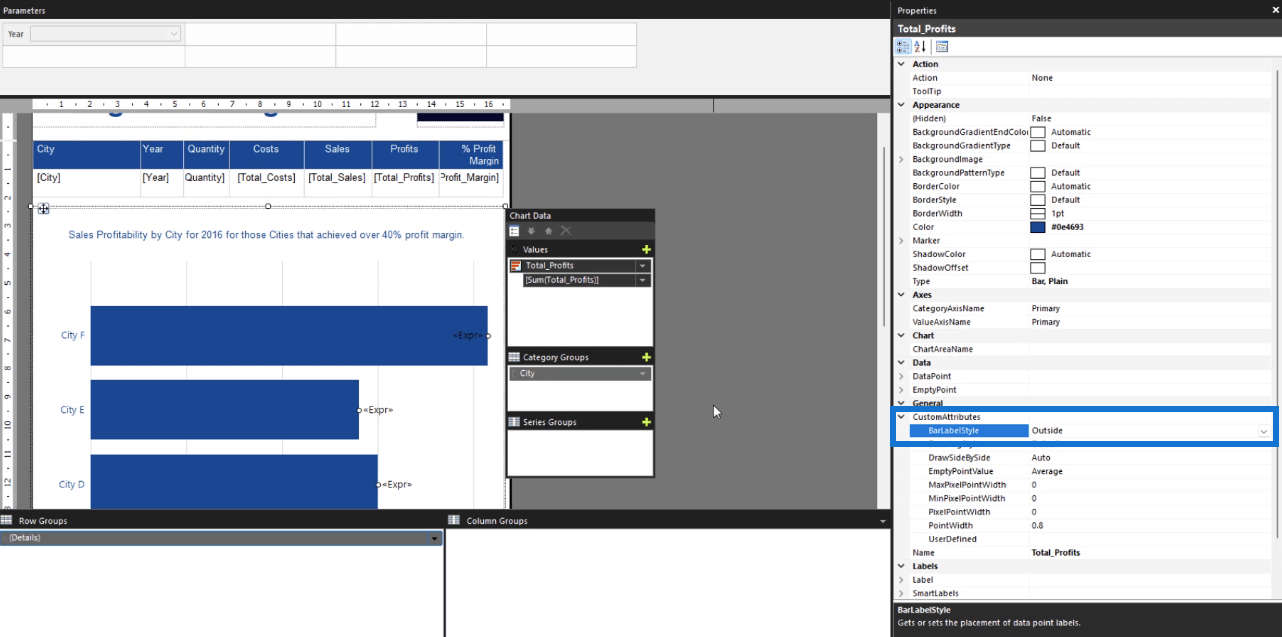Click the Series Groups table icon

click(514, 422)
